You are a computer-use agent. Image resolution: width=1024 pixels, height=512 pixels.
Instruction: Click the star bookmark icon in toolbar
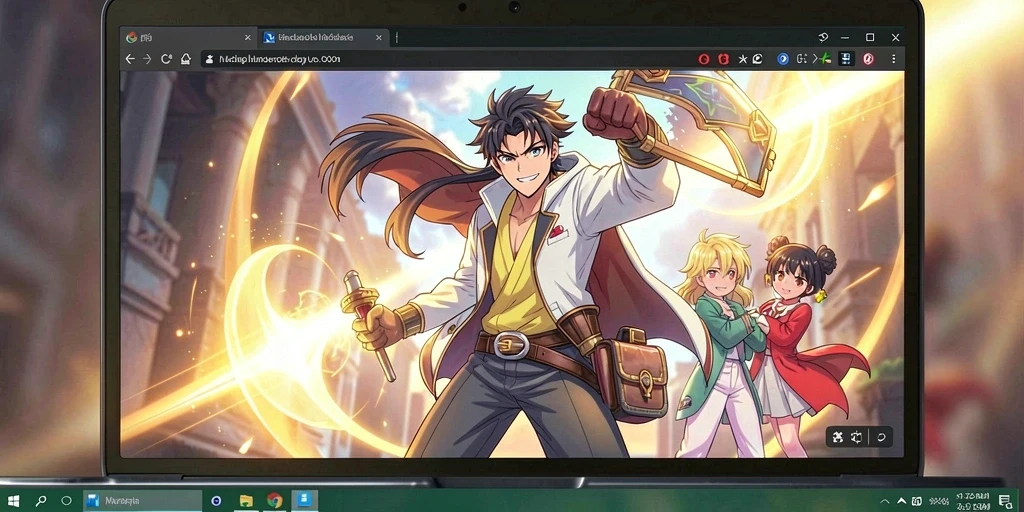(743, 59)
